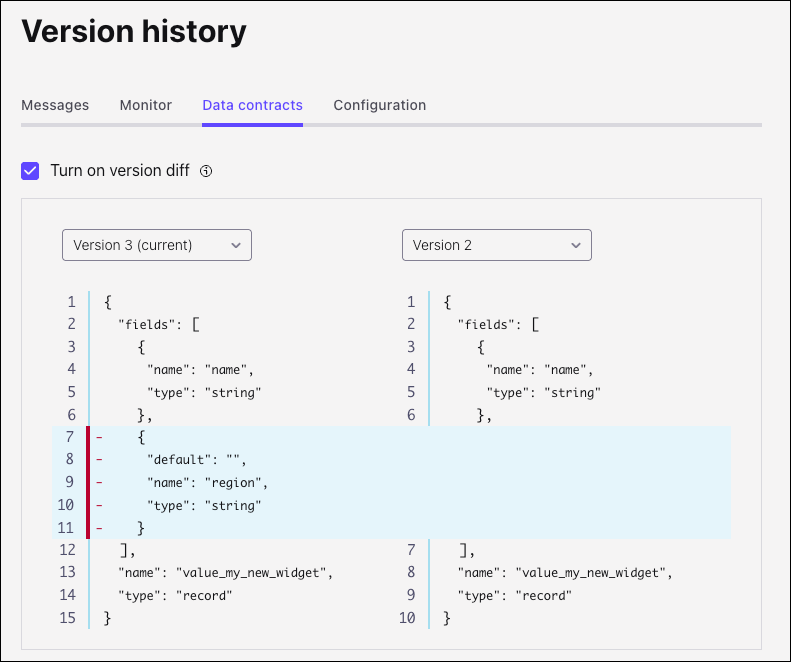Click the minus marker on line 7

click(99, 437)
